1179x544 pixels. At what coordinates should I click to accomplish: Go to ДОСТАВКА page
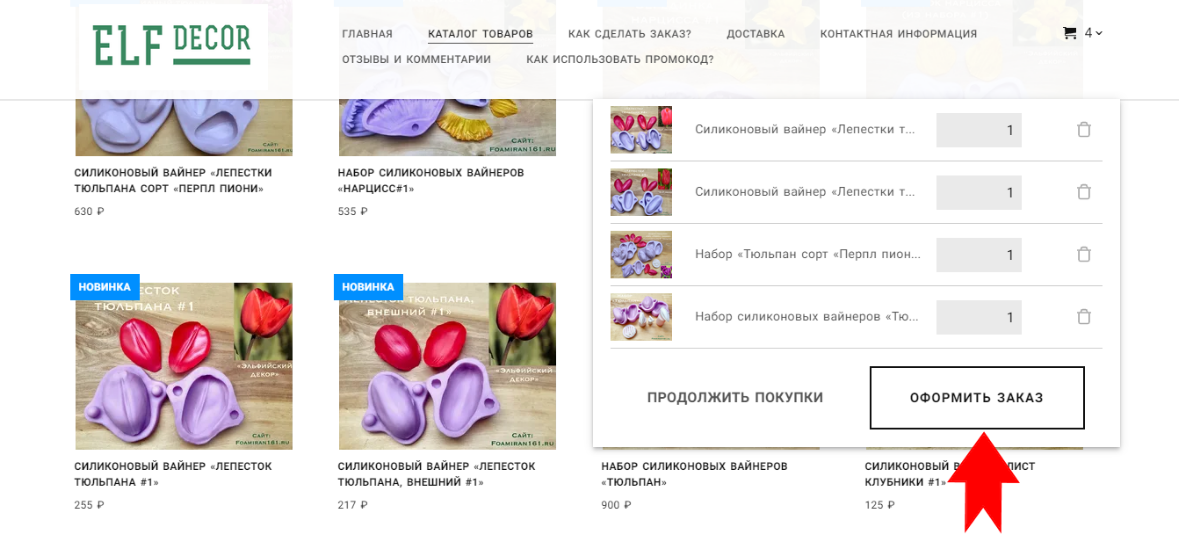pyautogui.click(x=756, y=34)
